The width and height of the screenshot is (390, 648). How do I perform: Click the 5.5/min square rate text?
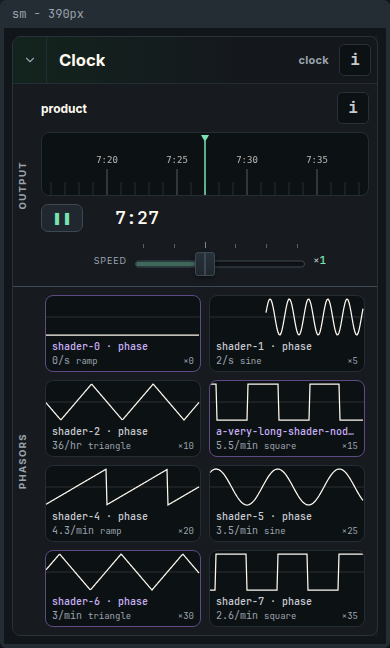point(256,446)
